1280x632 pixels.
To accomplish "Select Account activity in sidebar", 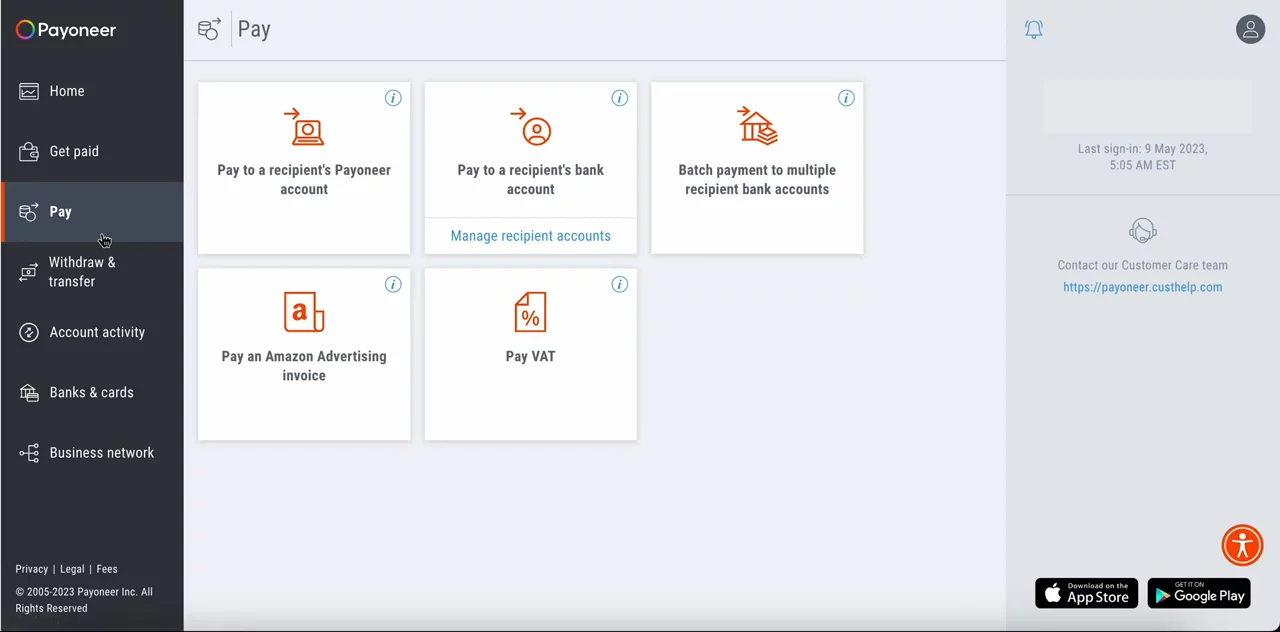I will tap(97, 332).
